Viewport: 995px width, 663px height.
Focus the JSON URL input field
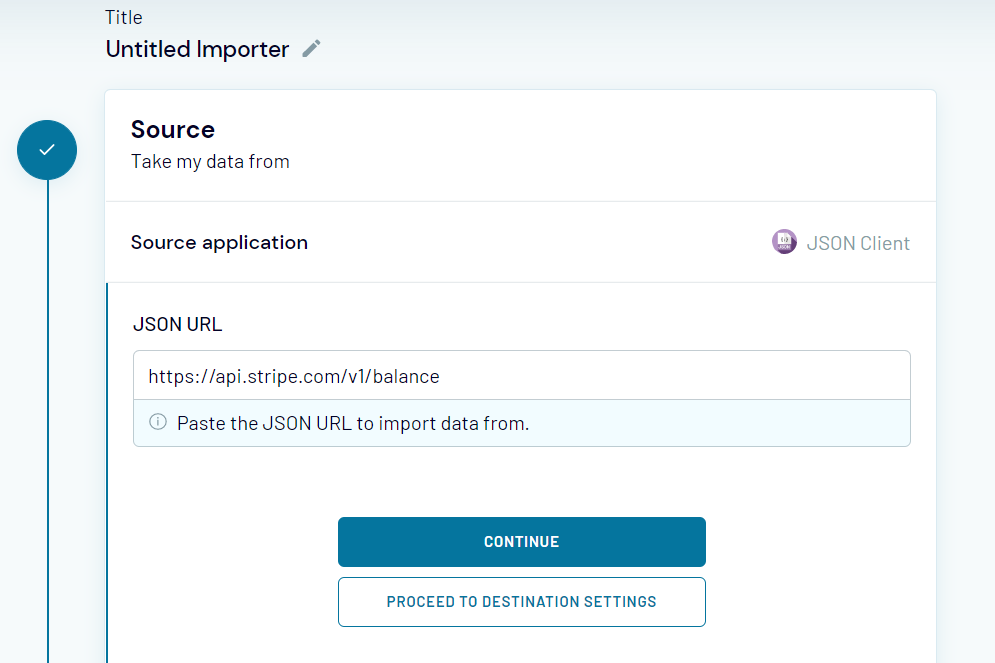pos(522,376)
